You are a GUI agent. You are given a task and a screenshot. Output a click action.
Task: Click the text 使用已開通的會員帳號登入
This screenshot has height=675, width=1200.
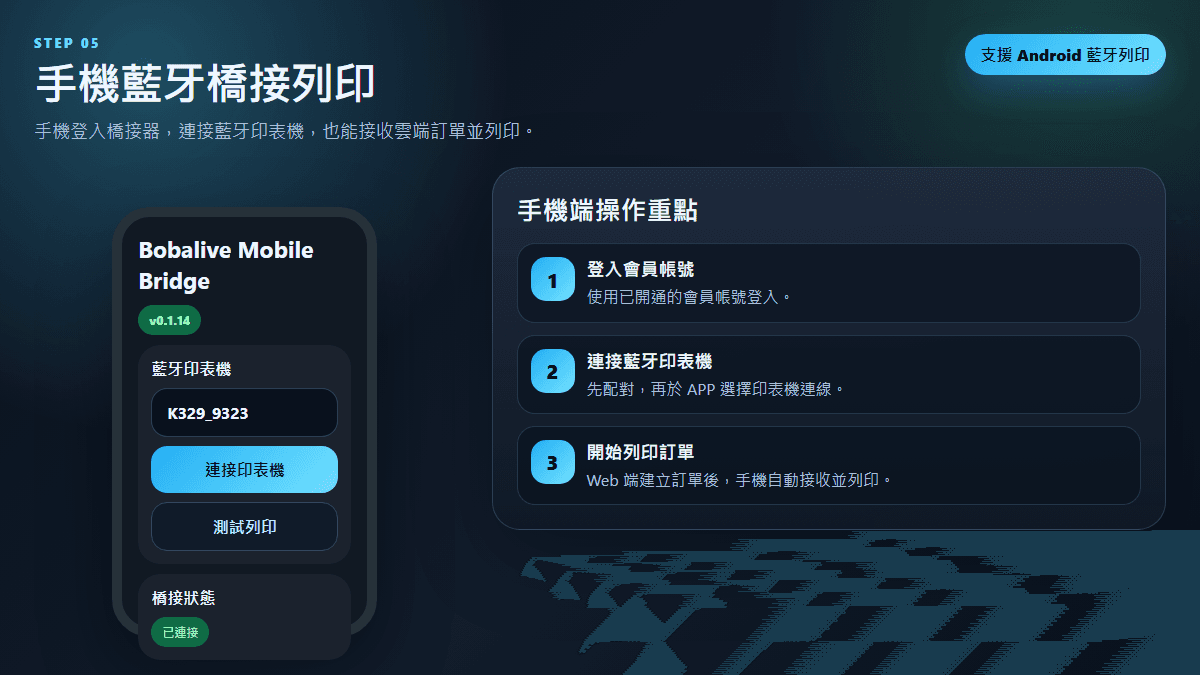[x=689, y=297]
